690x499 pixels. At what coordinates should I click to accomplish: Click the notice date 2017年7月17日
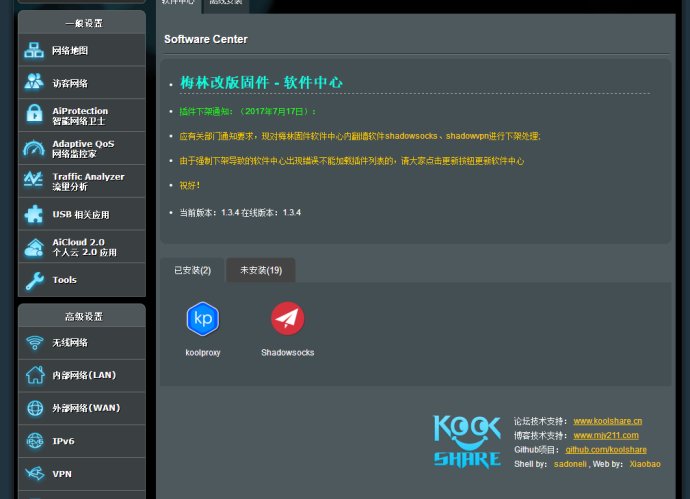tap(274, 111)
